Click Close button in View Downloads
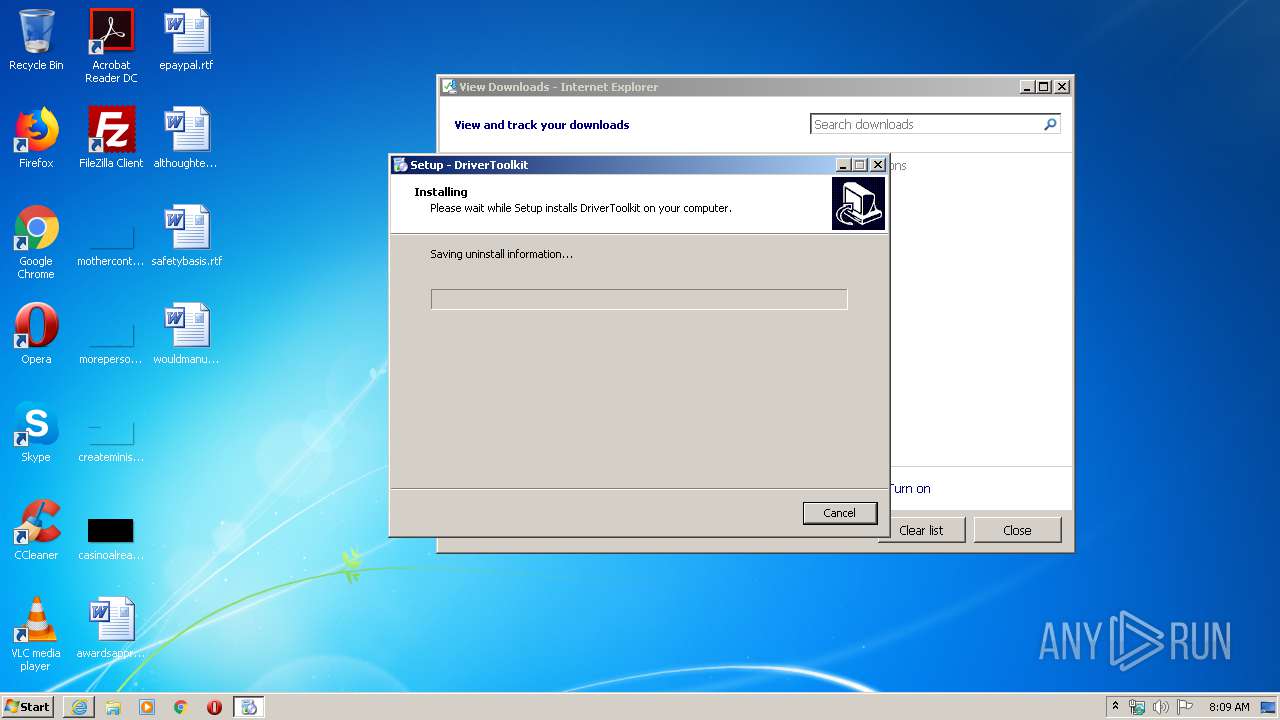This screenshot has width=1280, height=720. point(1017,530)
